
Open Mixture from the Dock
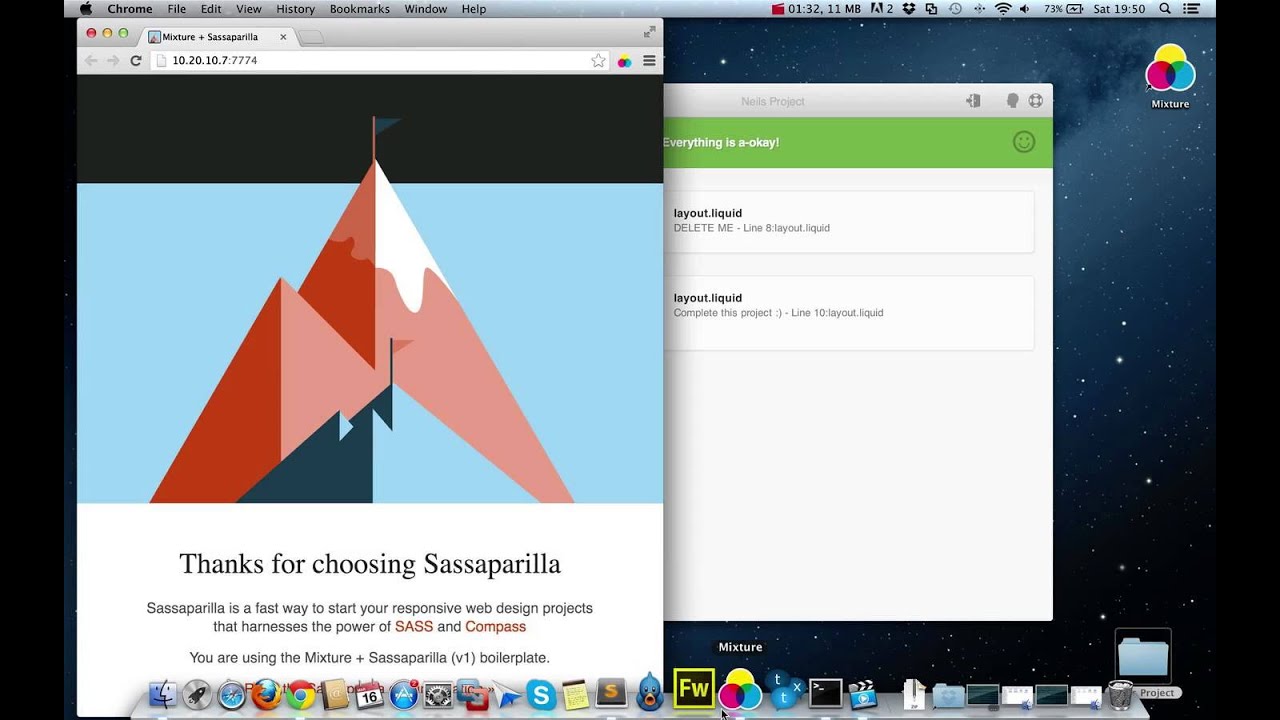click(x=740, y=691)
